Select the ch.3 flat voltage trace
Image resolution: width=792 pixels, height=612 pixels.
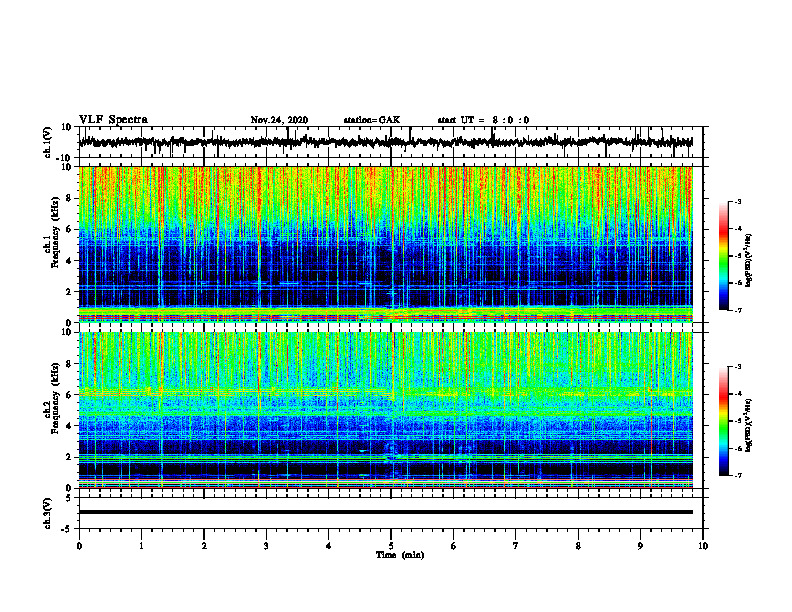coord(385,512)
